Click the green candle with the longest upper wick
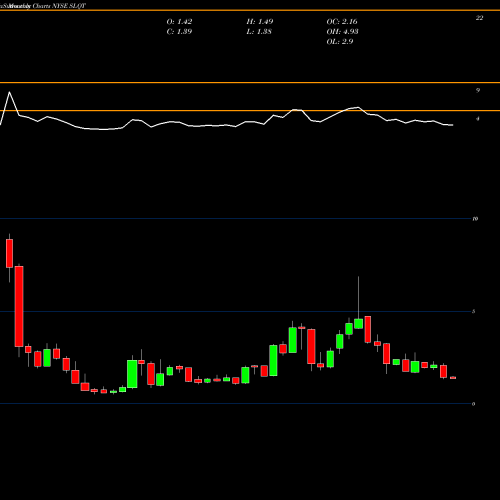 359,323
